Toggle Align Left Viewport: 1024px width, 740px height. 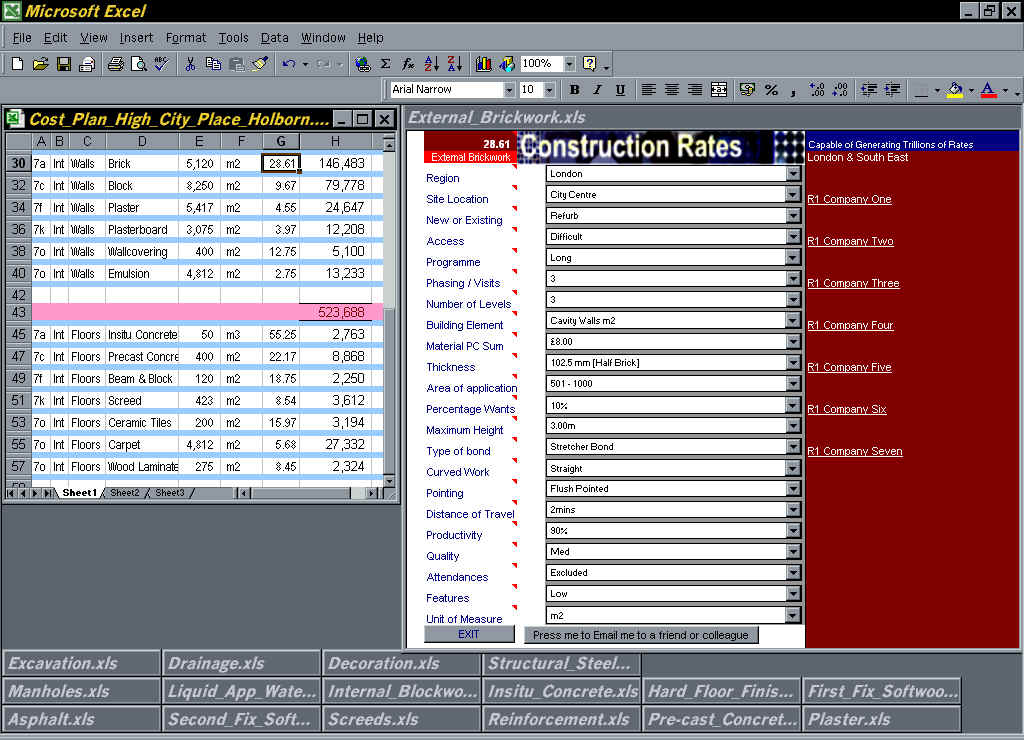tap(648, 89)
